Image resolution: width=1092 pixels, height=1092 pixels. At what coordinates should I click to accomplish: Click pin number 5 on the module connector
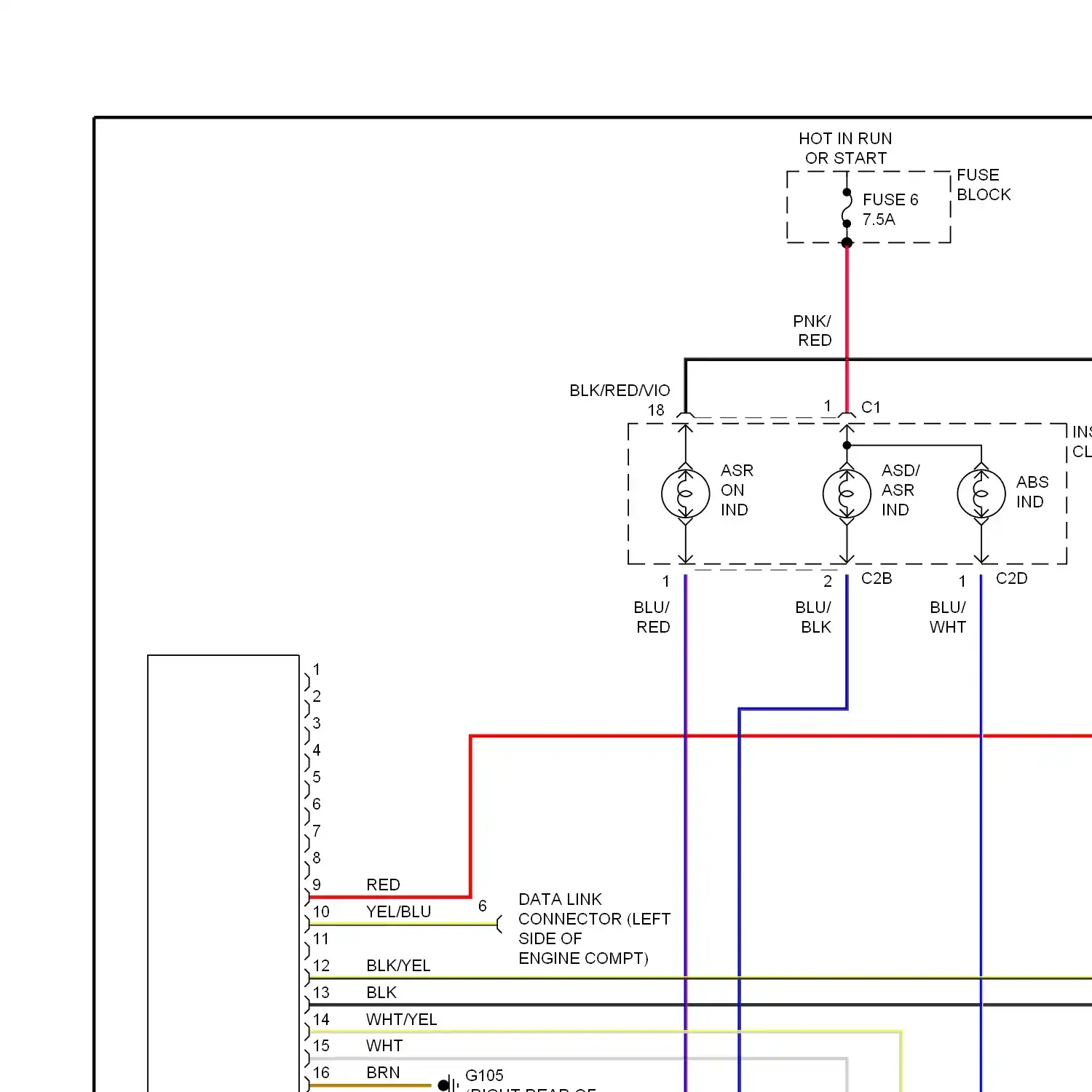pos(317,777)
